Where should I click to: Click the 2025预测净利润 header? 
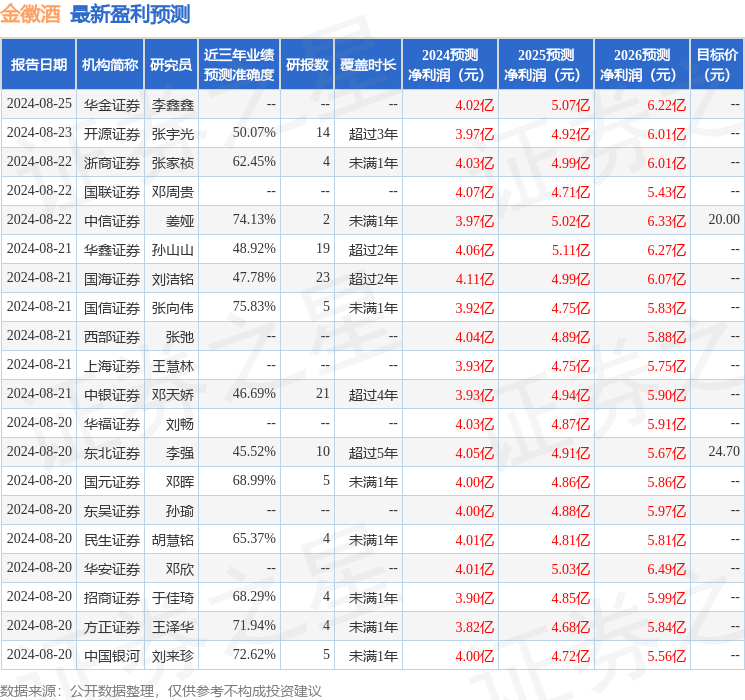pyautogui.click(x=546, y=65)
